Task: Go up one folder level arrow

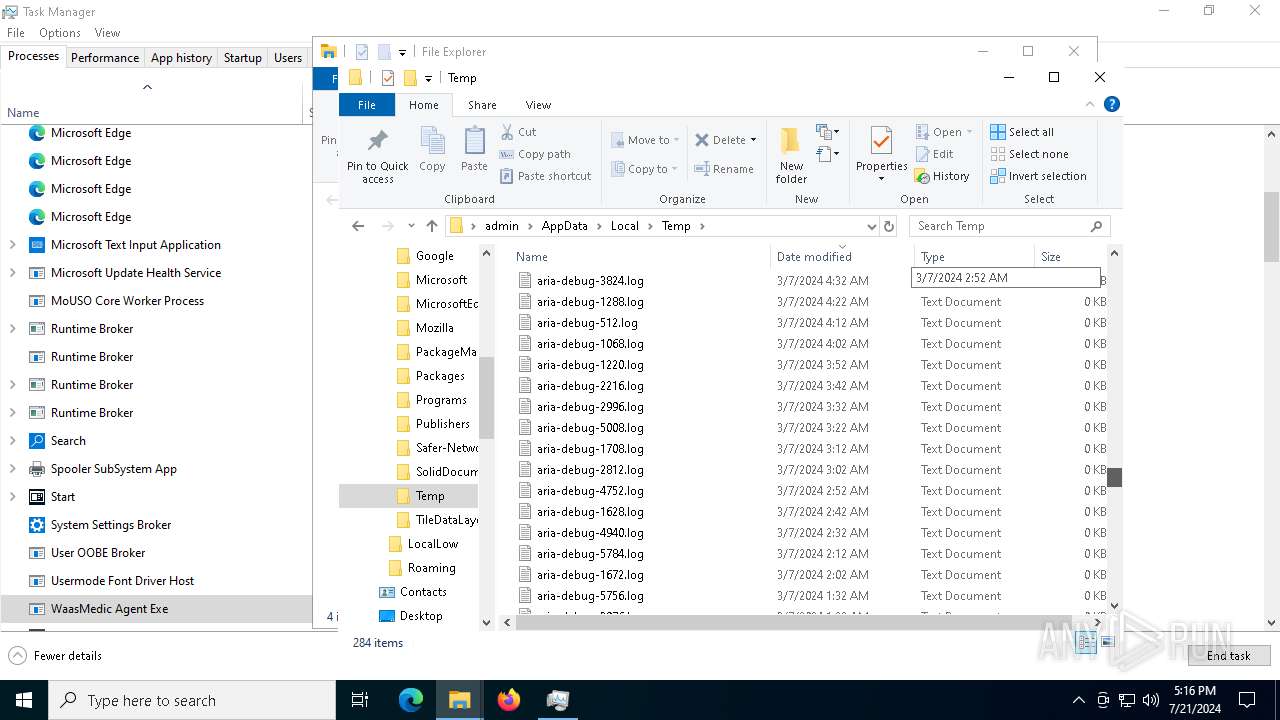Action: click(432, 226)
